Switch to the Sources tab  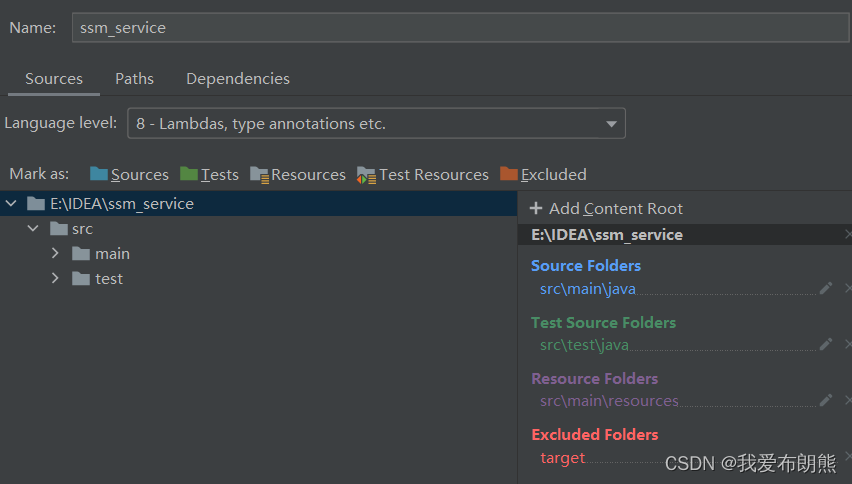pos(54,79)
